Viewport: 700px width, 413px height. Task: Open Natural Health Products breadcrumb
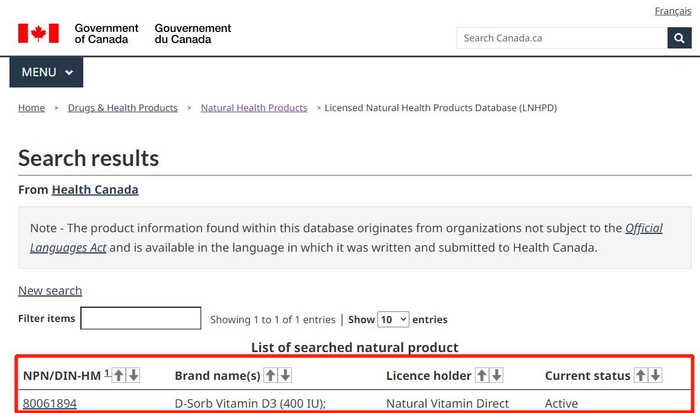(254, 108)
